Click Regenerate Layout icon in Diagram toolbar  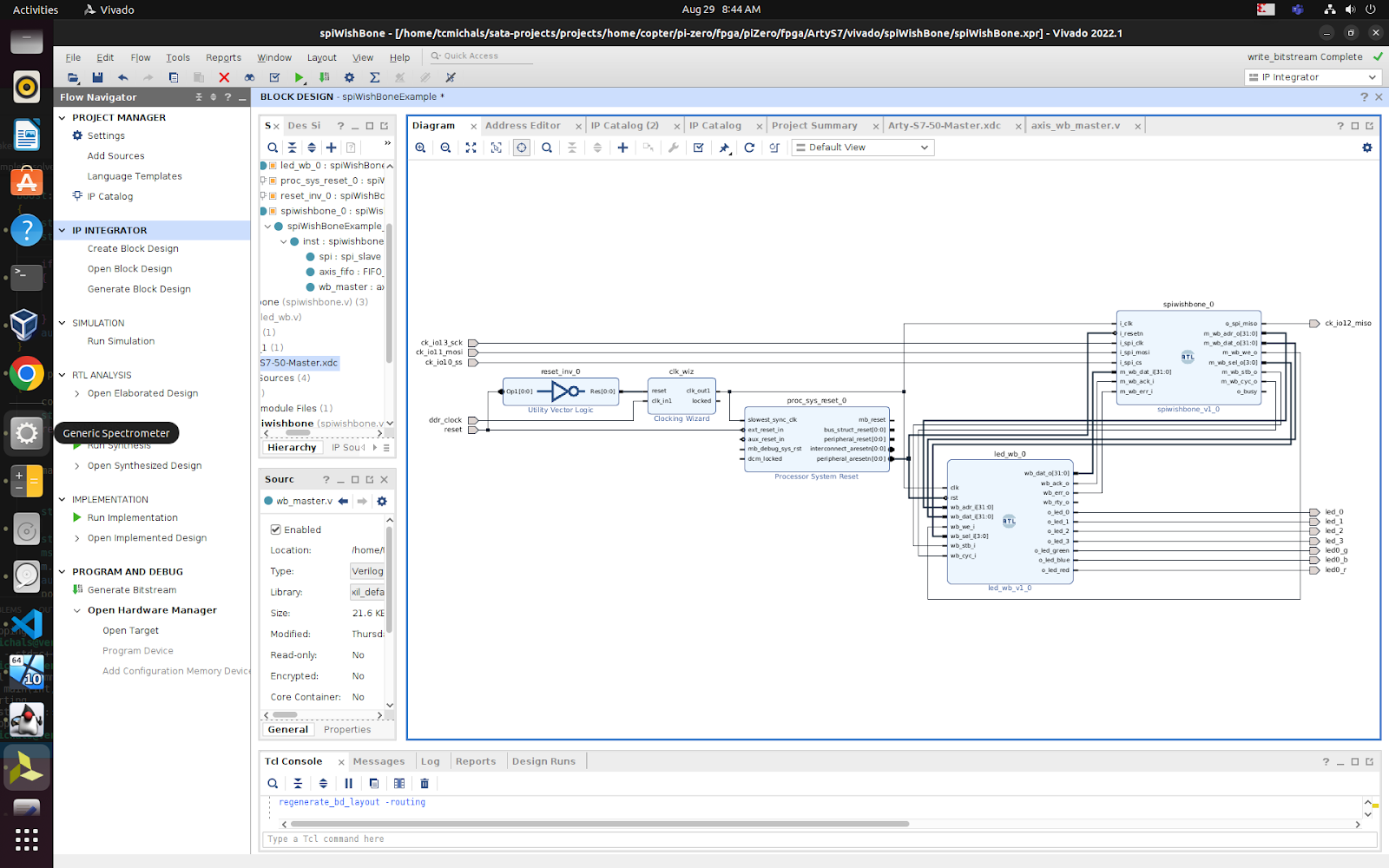coord(749,148)
